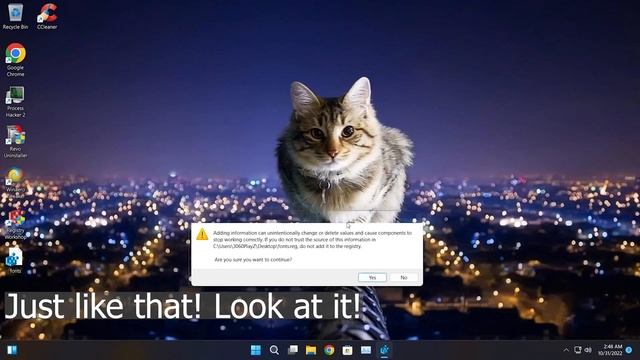Open the Recycle Bin desktop icon
640x360 pixels.
[x=15, y=16]
